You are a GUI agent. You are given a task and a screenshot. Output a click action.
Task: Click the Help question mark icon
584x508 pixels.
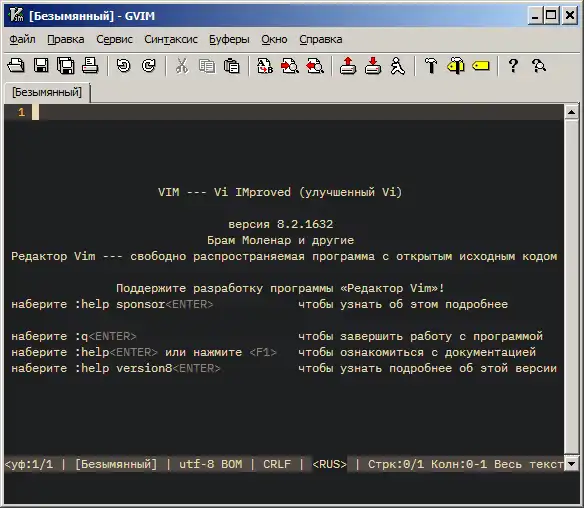click(513, 66)
